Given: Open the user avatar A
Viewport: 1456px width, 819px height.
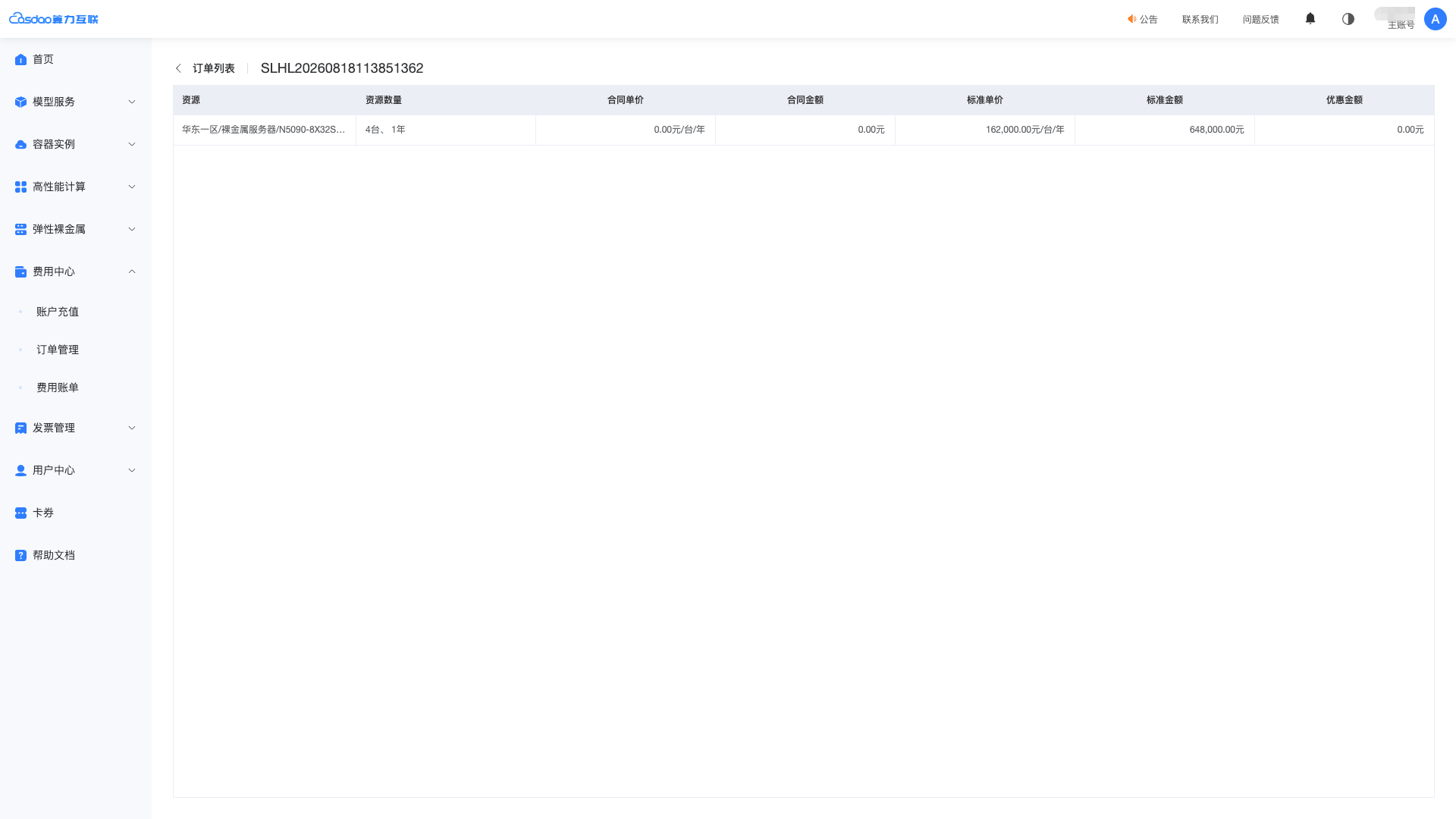Looking at the screenshot, I should pos(1435,19).
